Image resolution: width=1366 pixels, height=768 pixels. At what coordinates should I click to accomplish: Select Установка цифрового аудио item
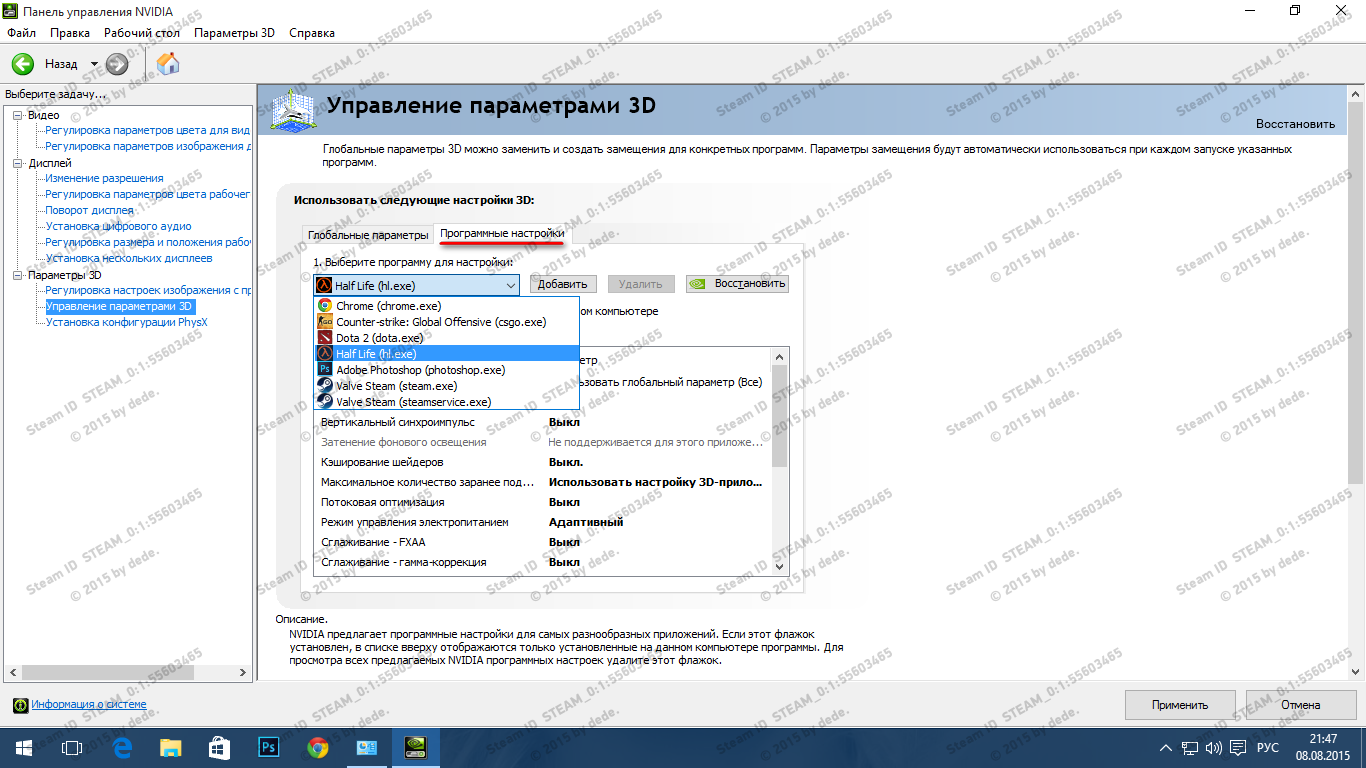coord(118,226)
